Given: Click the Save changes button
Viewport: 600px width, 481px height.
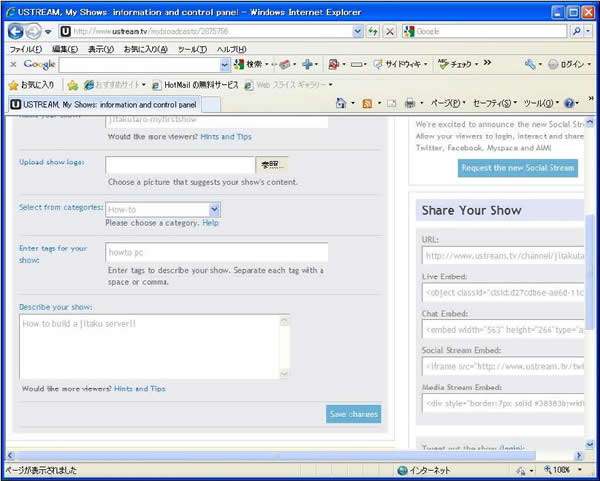Looking at the screenshot, I should click(354, 414).
